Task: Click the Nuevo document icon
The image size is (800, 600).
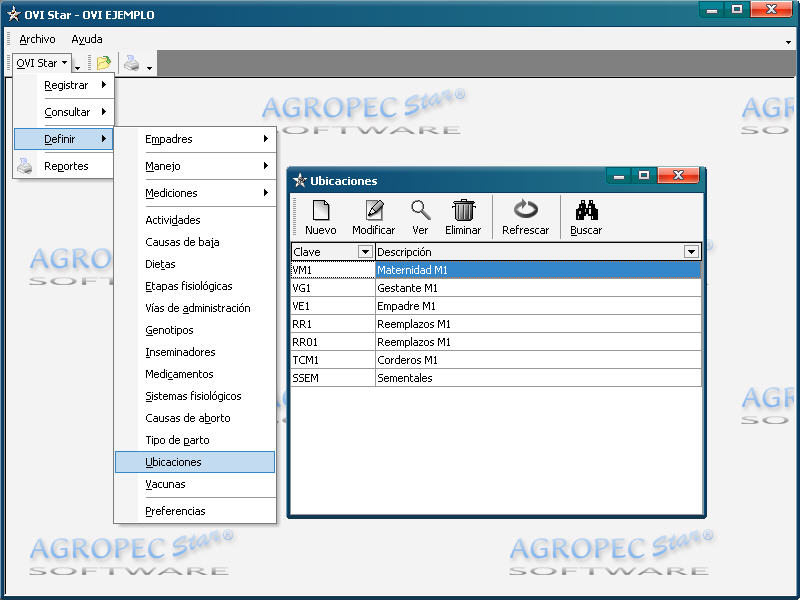Action: click(321, 210)
